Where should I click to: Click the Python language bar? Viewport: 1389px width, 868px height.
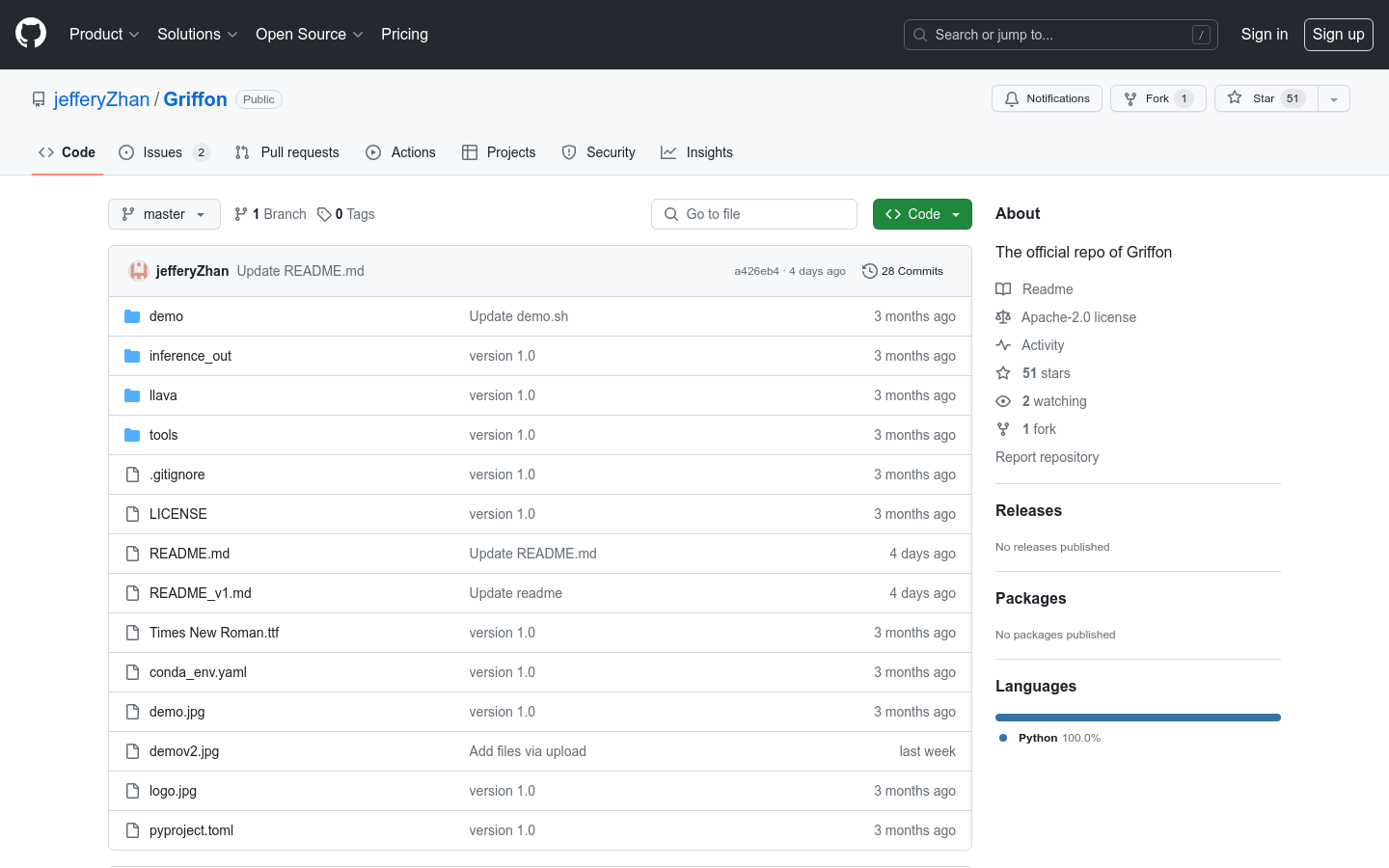coord(1138,718)
